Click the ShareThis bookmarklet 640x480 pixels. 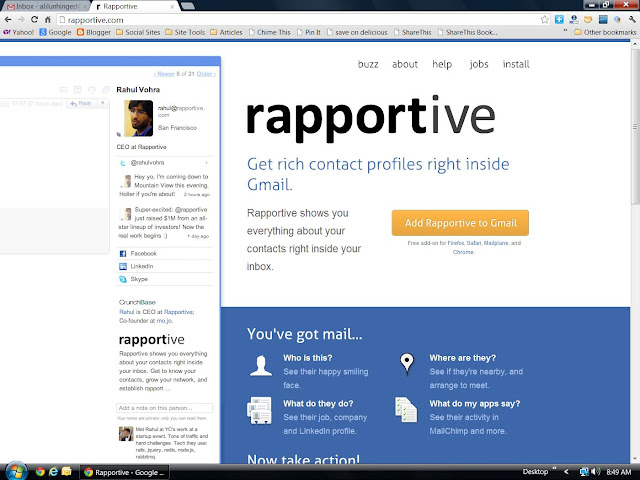click(x=412, y=32)
